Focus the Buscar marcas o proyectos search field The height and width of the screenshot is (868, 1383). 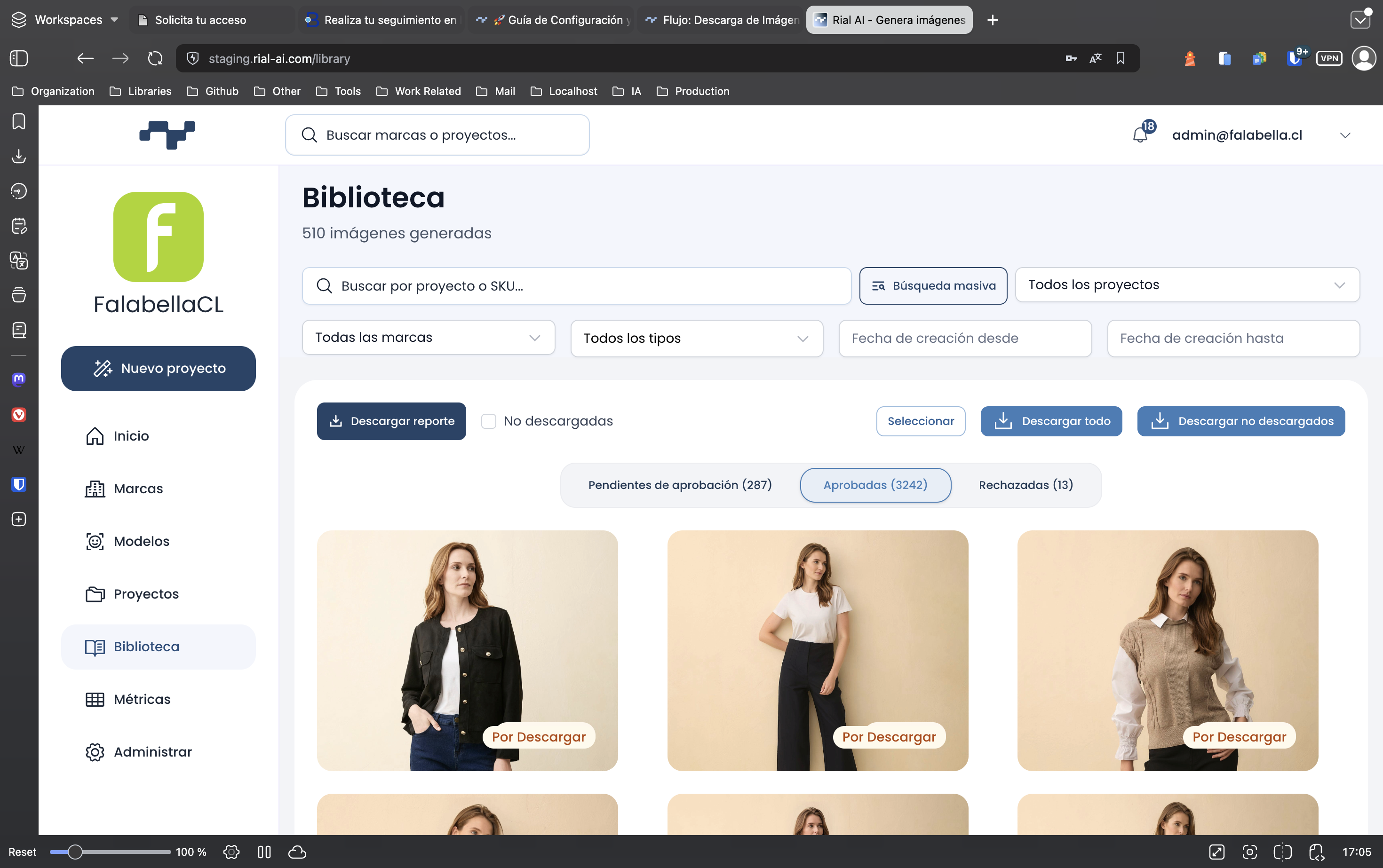pyautogui.click(x=437, y=135)
